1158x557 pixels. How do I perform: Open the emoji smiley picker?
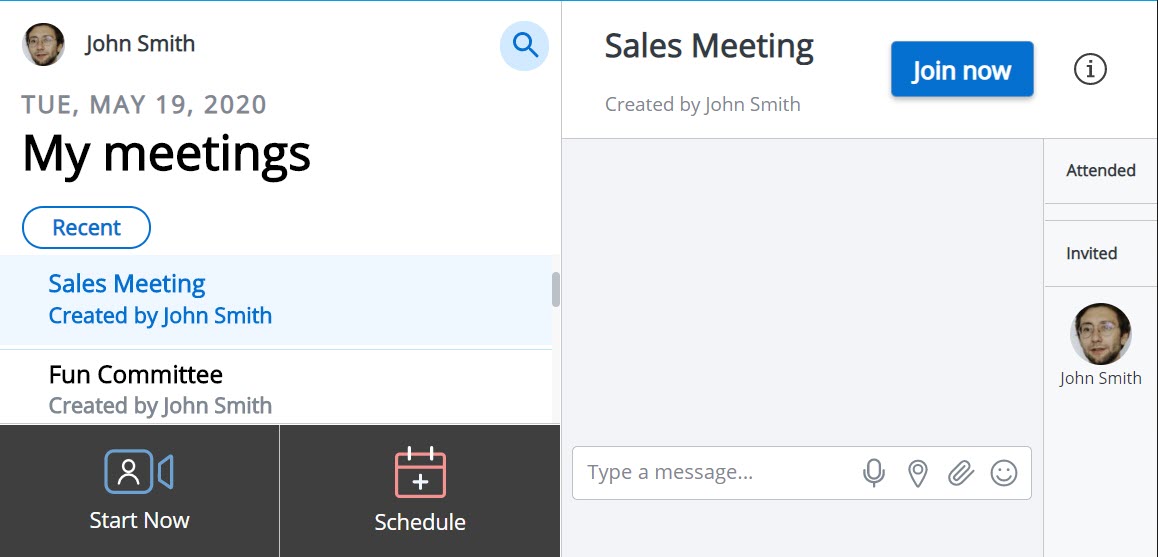point(1004,473)
